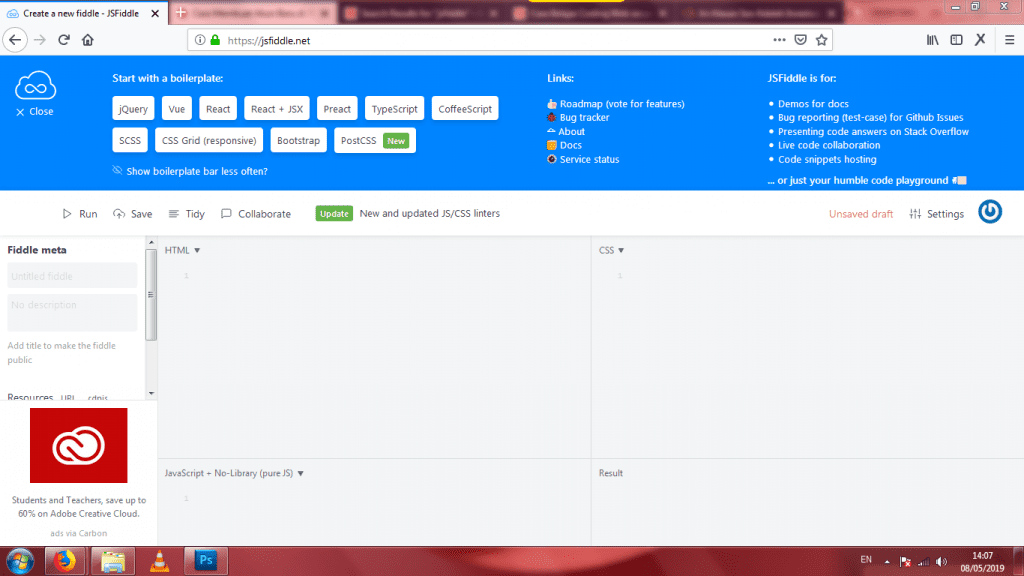Click New and updated JS/CSS linters text
The width and height of the screenshot is (1024, 576).
[x=430, y=214]
